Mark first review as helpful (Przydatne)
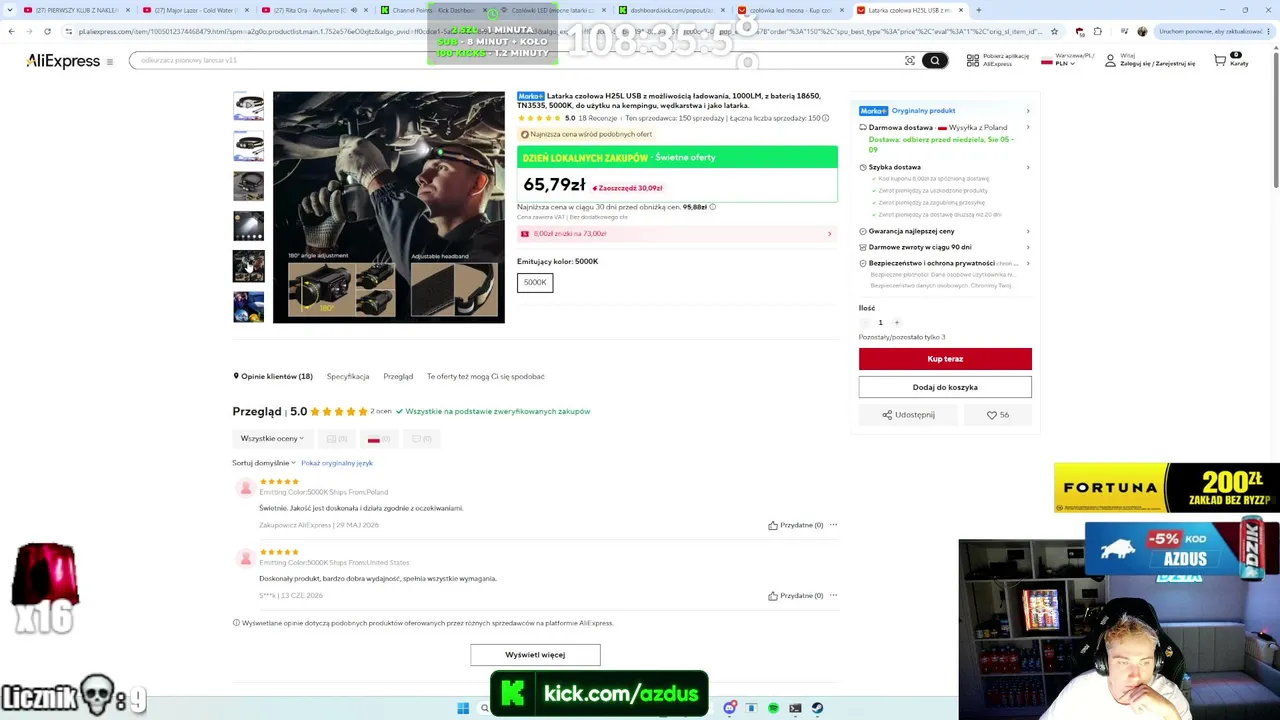This screenshot has width=1280, height=720. [796, 525]
